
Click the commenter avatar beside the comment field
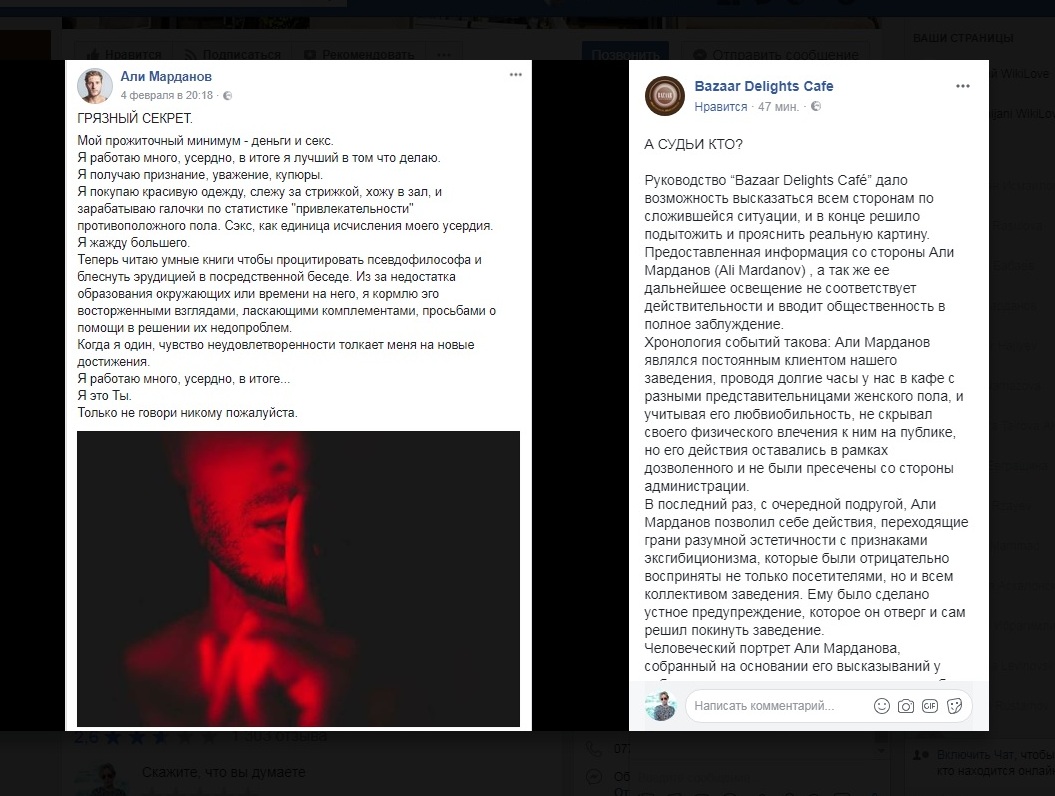tap(660, 706)
